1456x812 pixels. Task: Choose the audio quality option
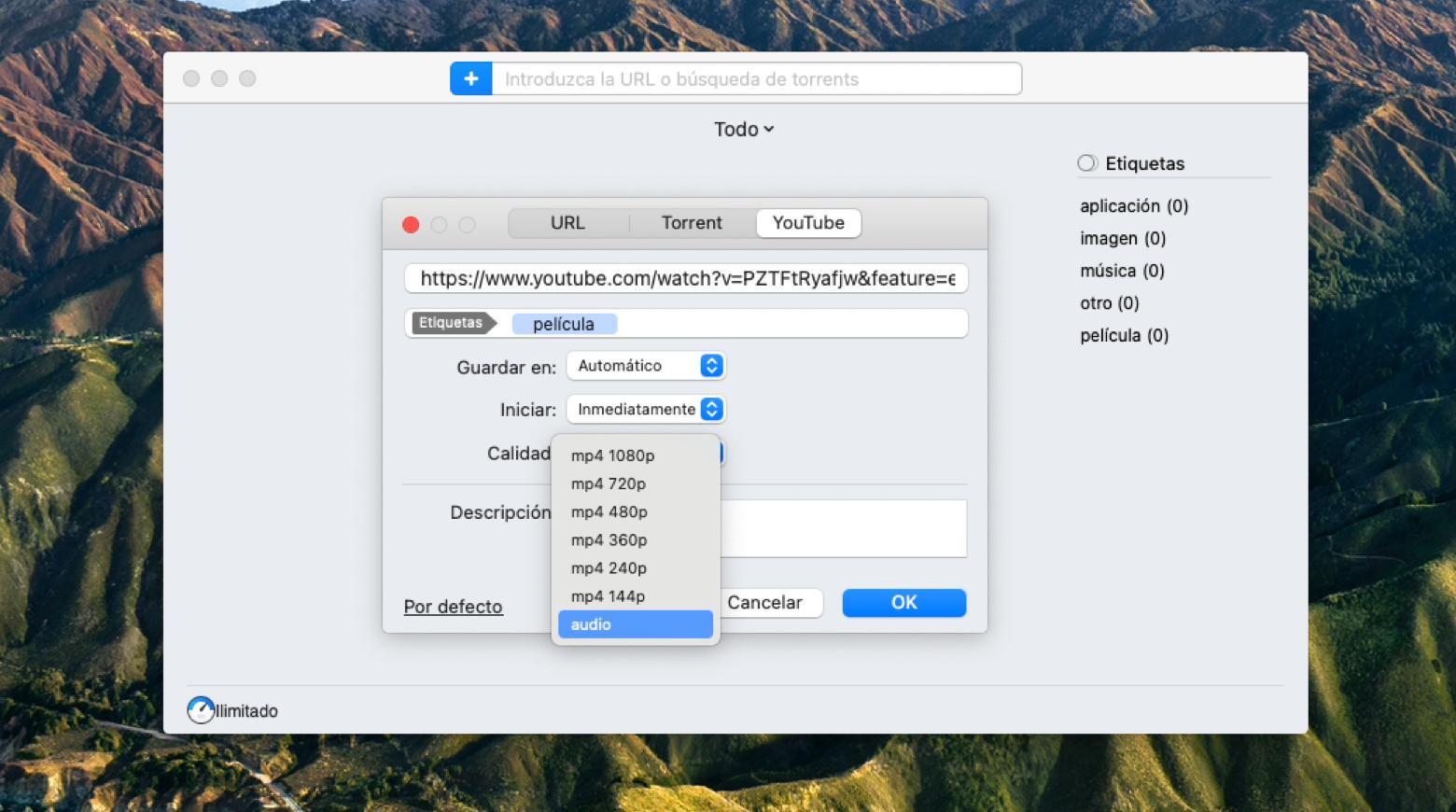coord(636,624)
